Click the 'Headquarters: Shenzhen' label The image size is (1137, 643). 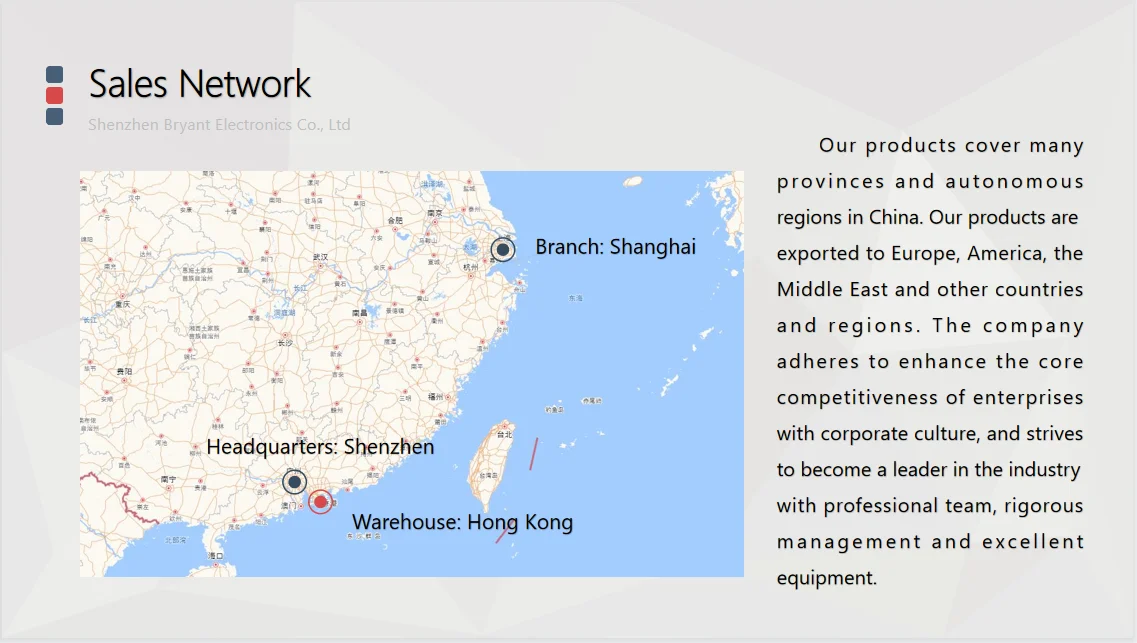[x=320, y=447]
